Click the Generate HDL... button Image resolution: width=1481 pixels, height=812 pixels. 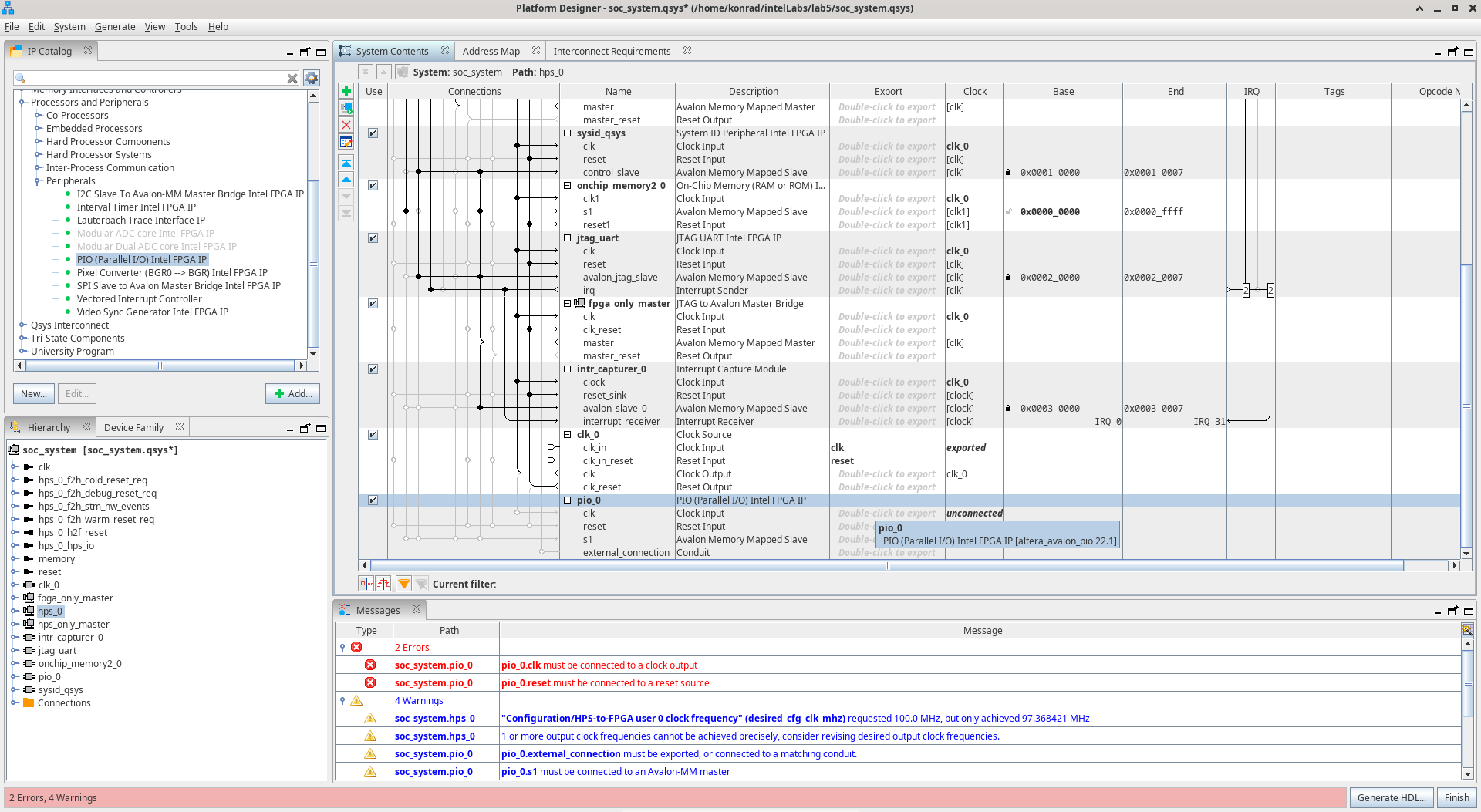coord(1392,797)
